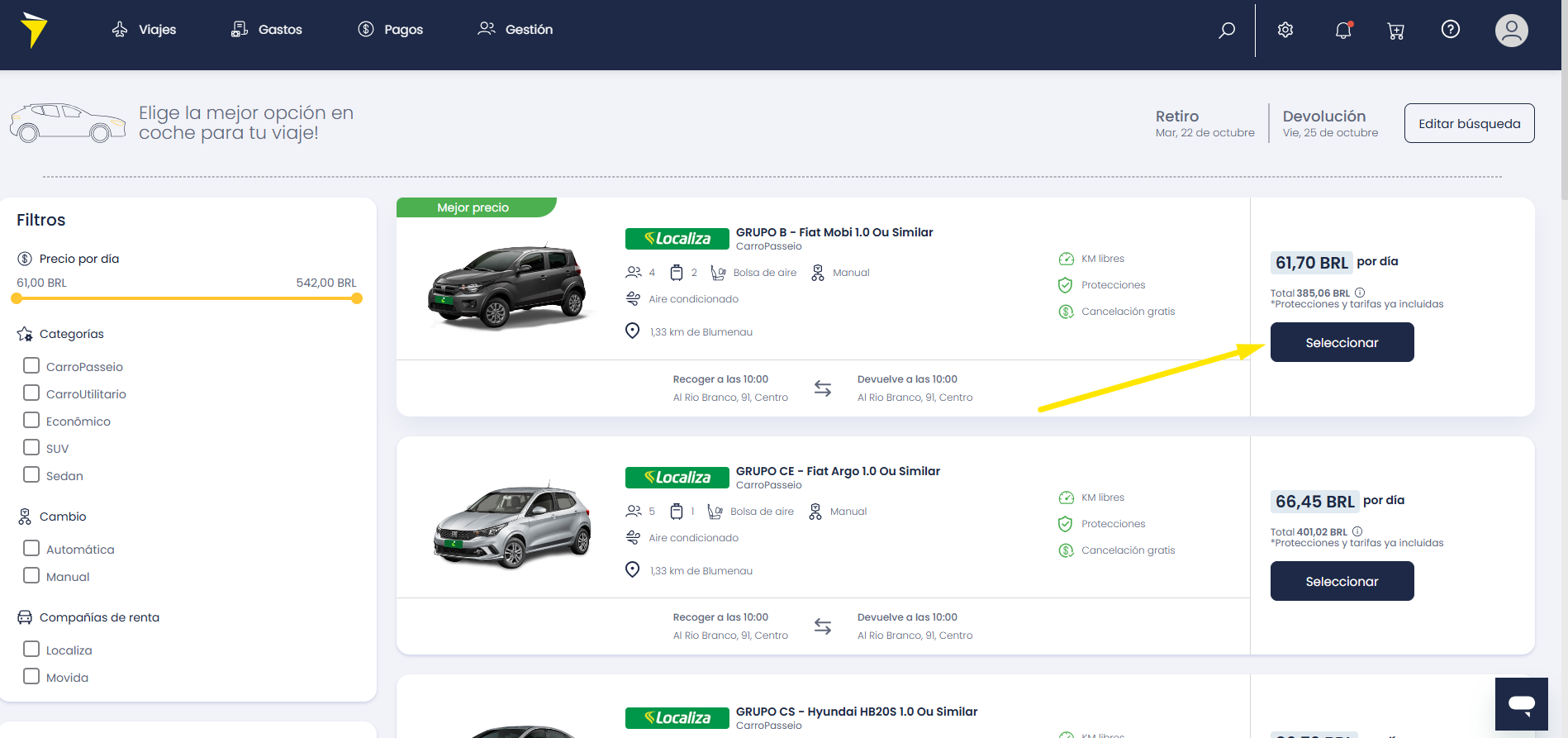Open the Pagos menu
The image size is (1568, 738).
click(x=390, y=30)
